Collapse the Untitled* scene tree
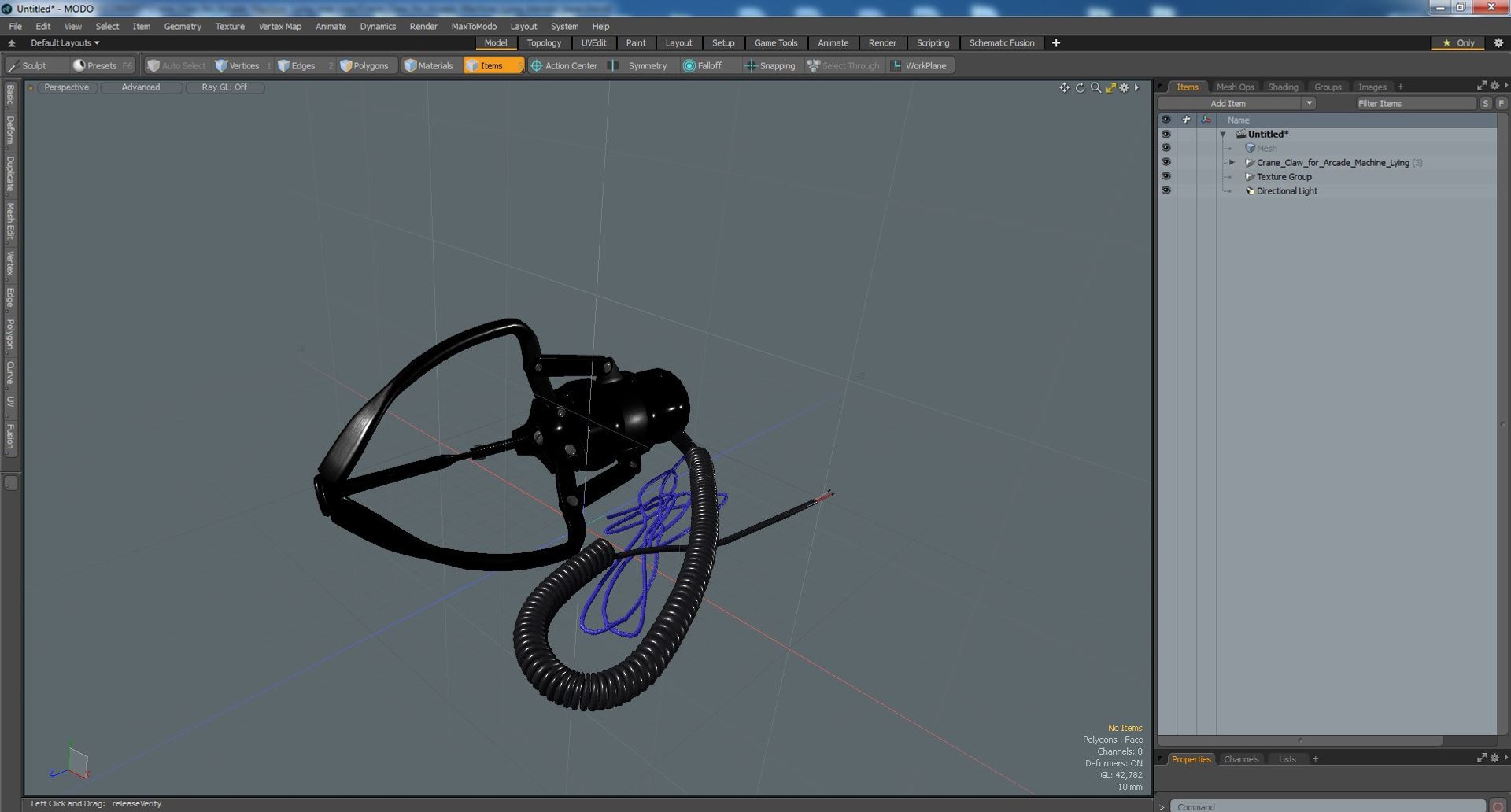1511x812 pixels. [x=1223, y=135]
